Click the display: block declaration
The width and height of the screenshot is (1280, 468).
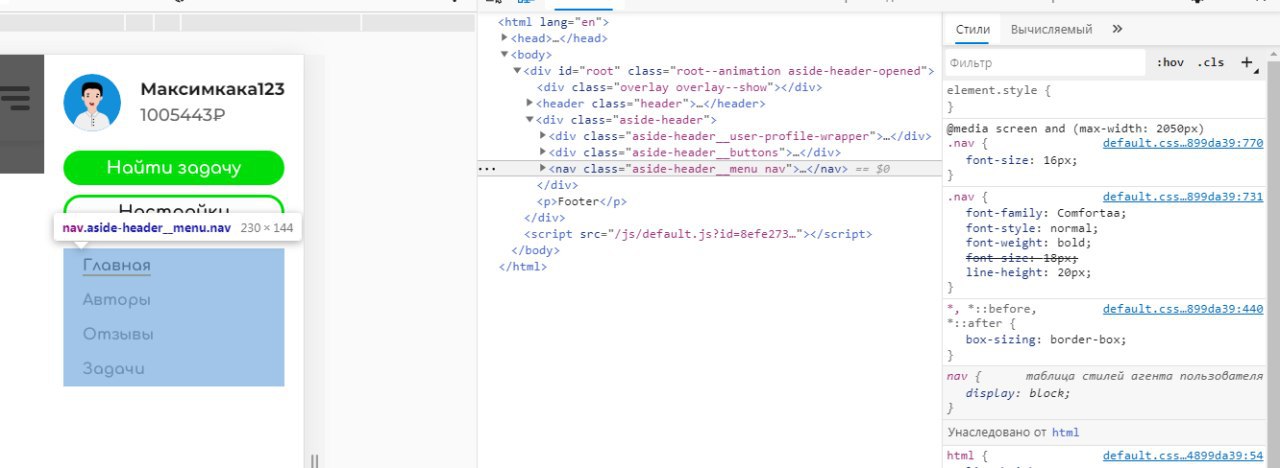pos(1018,393)
